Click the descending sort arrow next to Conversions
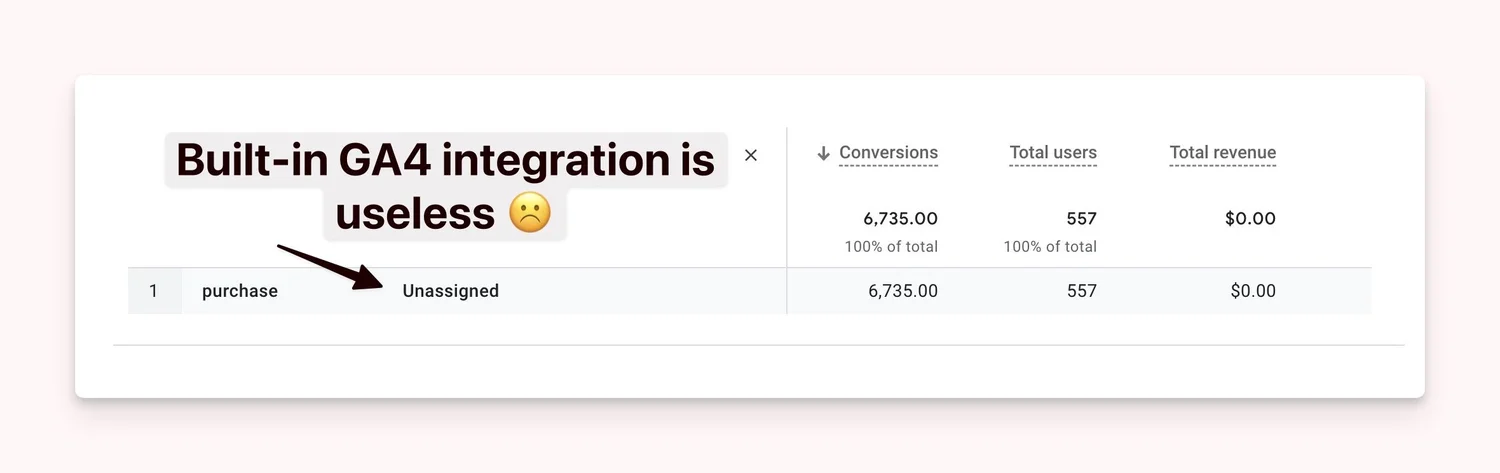The image size is (1500, 473). (x=824, y=153)
